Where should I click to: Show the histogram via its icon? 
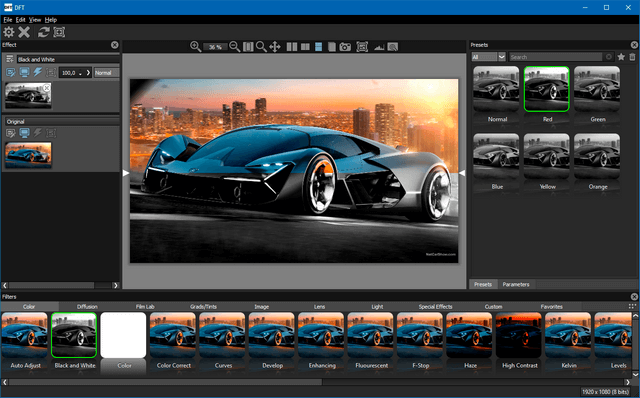point(379,47)
